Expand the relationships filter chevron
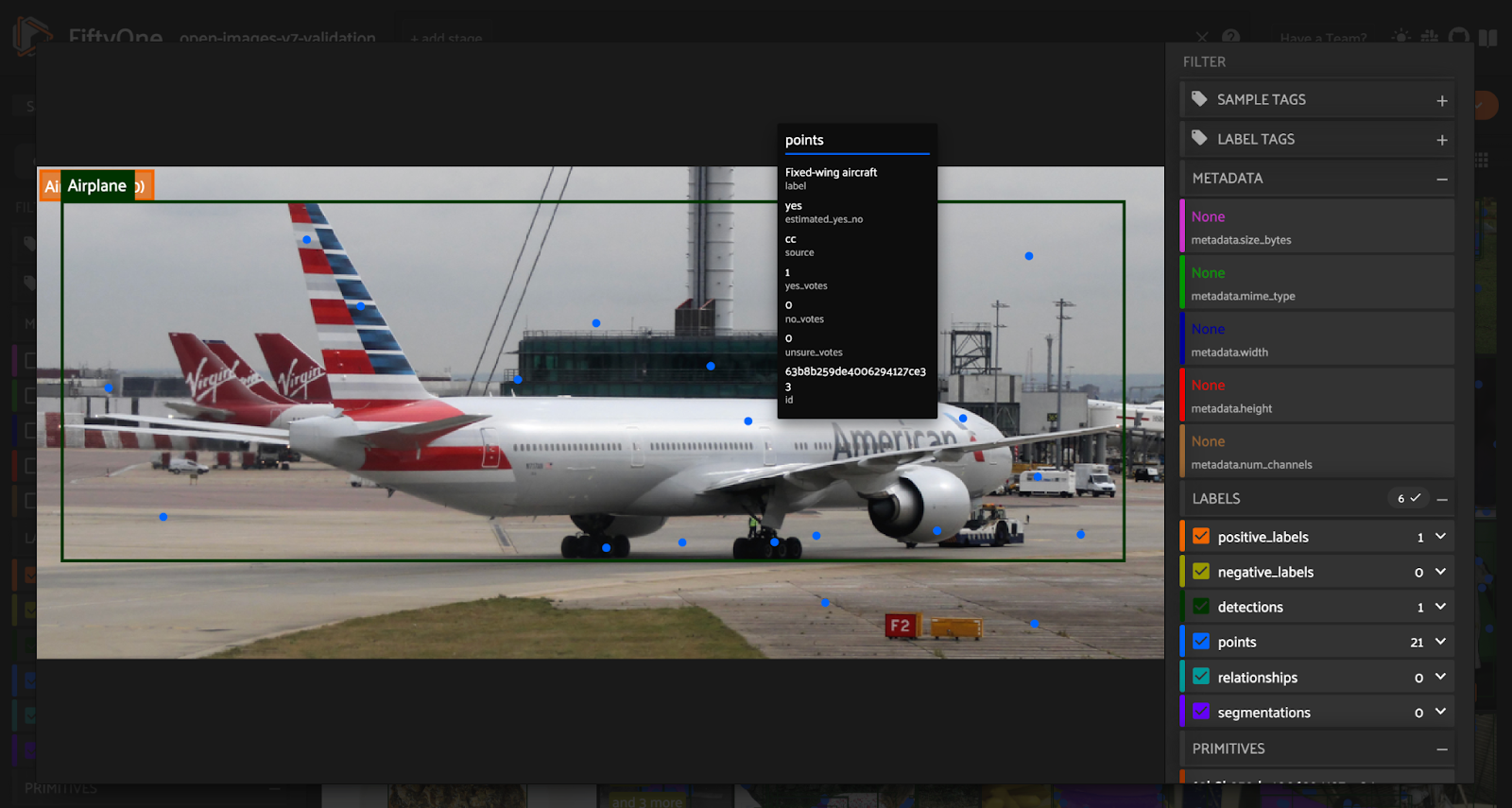The height and width of the screenshot is (808, 1512). click(x=1440, y=676)
